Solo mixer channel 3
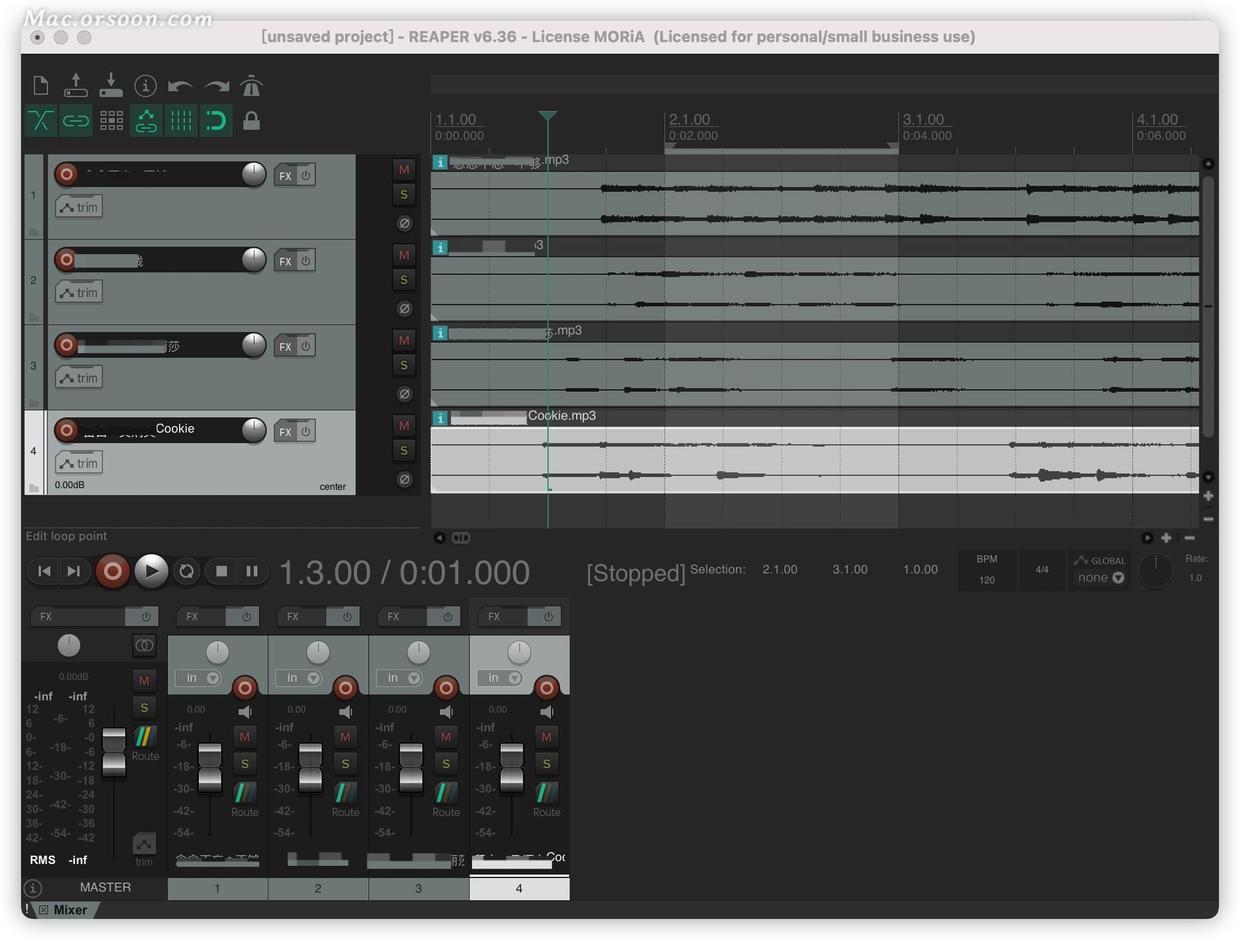The width and height of the screenshot is (1240, 940). click(446, 764)
